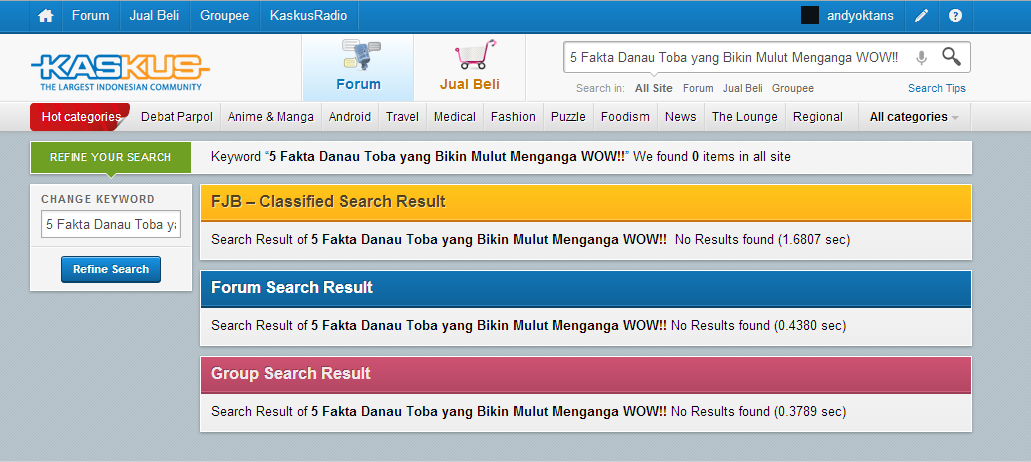Image resolution: width=1031 pixels, height=462 pixels.
Task: Click the Change Keyword input field
Action: [110, 224]
